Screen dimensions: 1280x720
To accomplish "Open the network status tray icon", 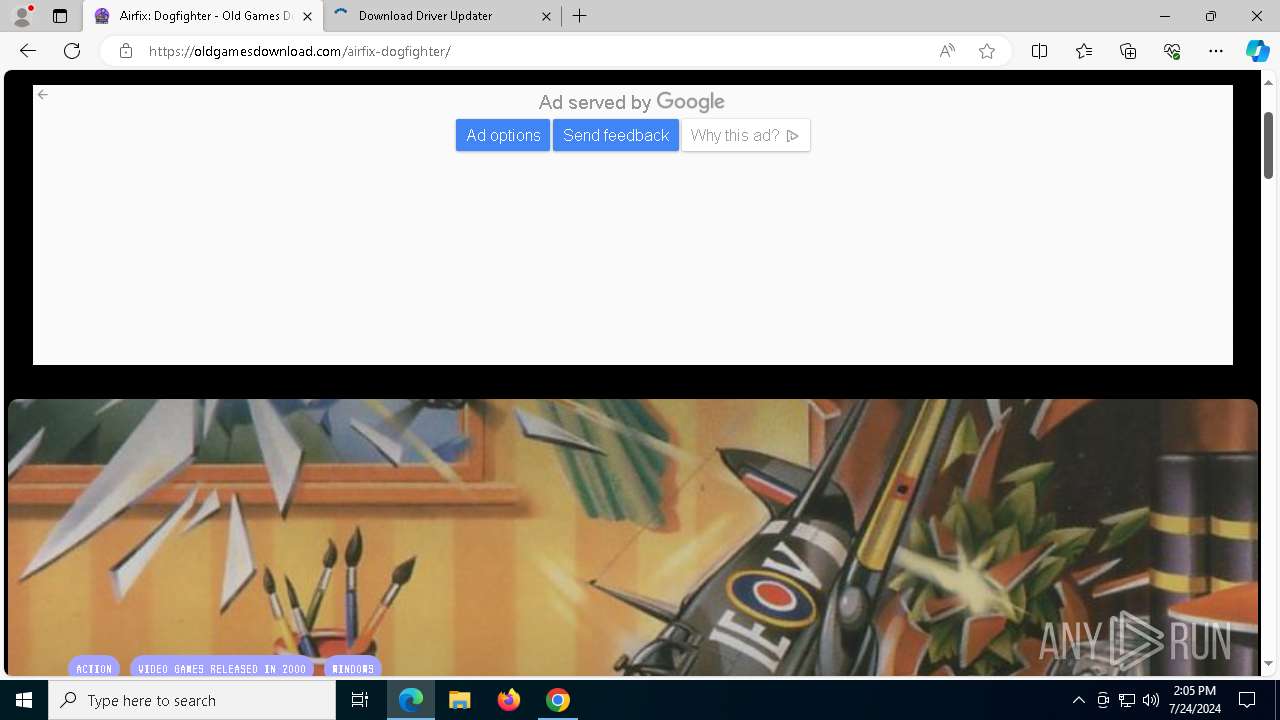I will coord(1127,700).
